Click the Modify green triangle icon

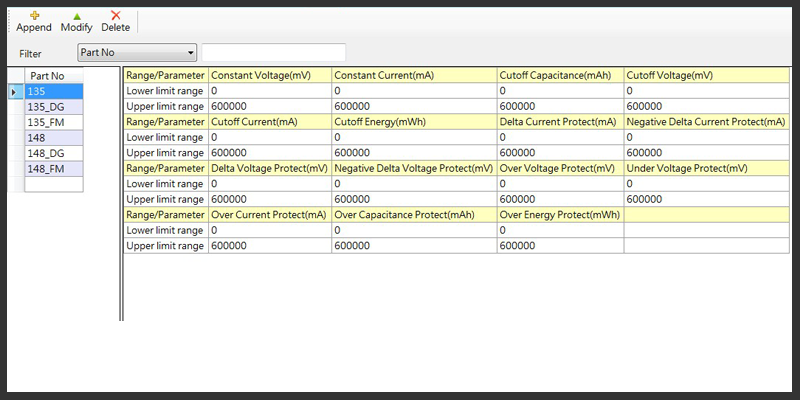(x=77, y=16)
